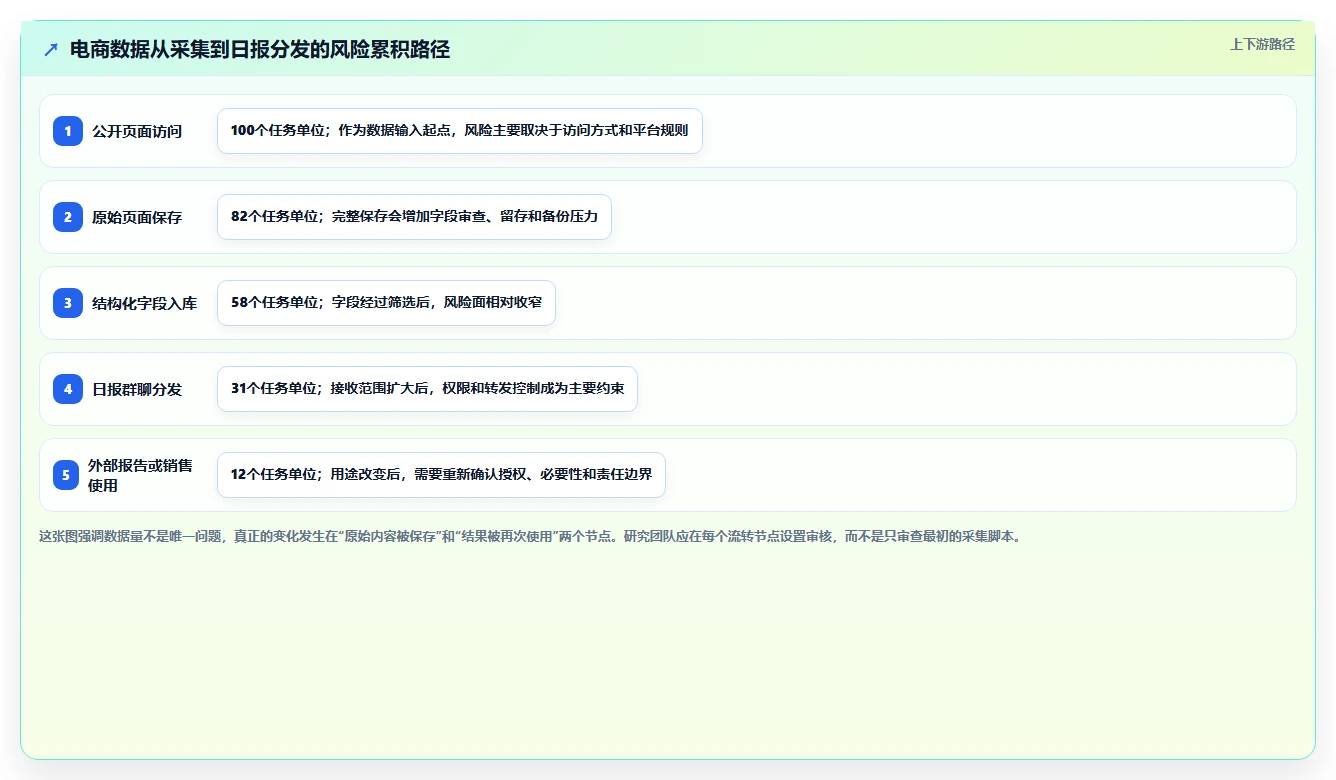Click the 上下游路径 label
This screenshot has width=1336, height=780.
pos(1262,44)
